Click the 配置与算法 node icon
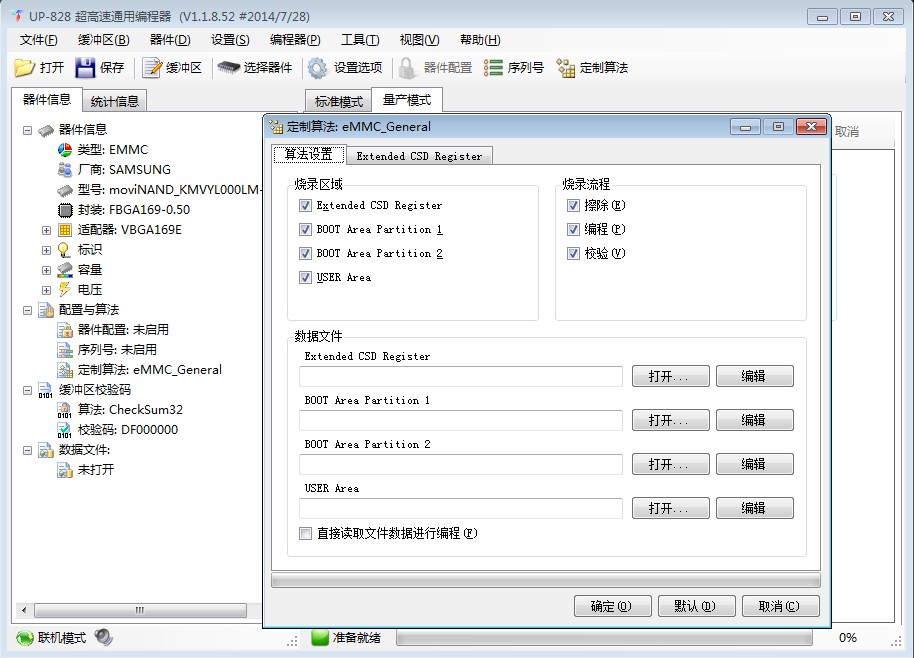Screen dimensions: 914x658 (46, 310)
